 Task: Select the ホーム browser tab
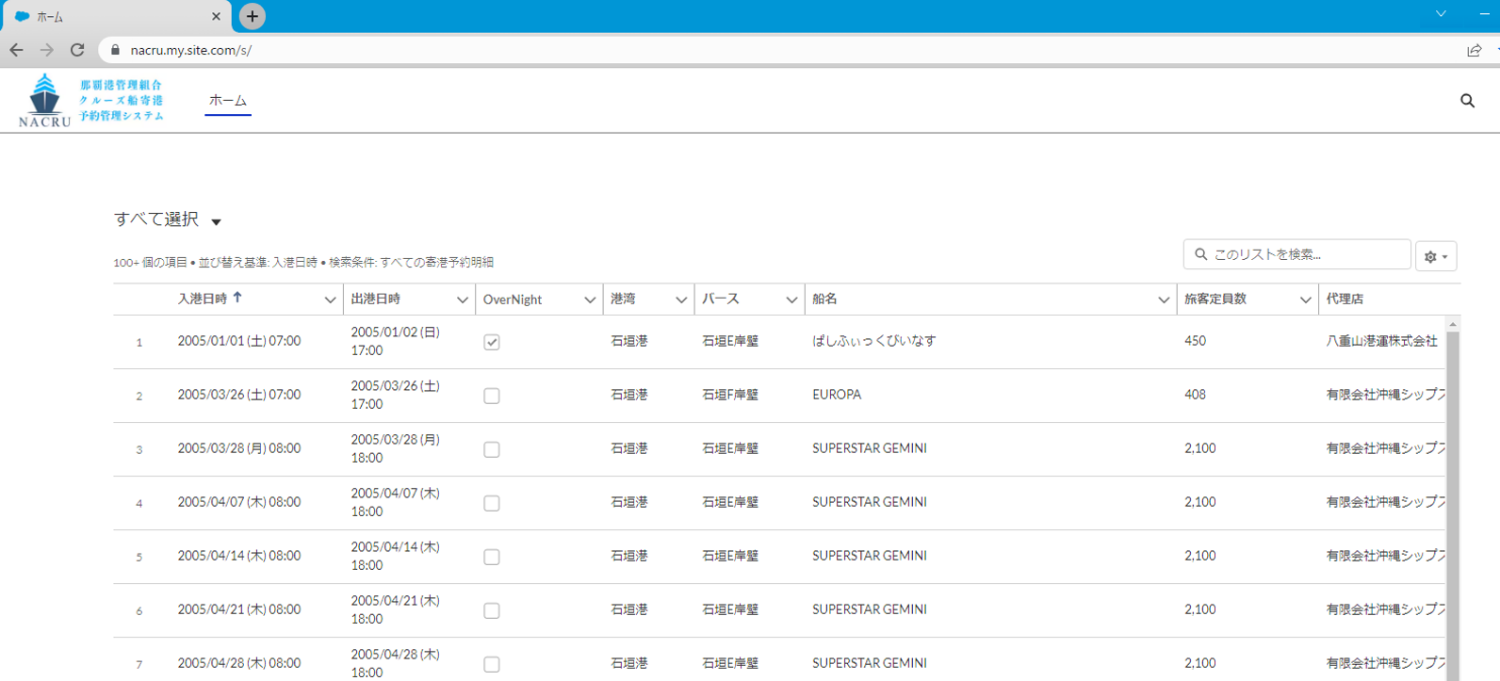[116, 17]
